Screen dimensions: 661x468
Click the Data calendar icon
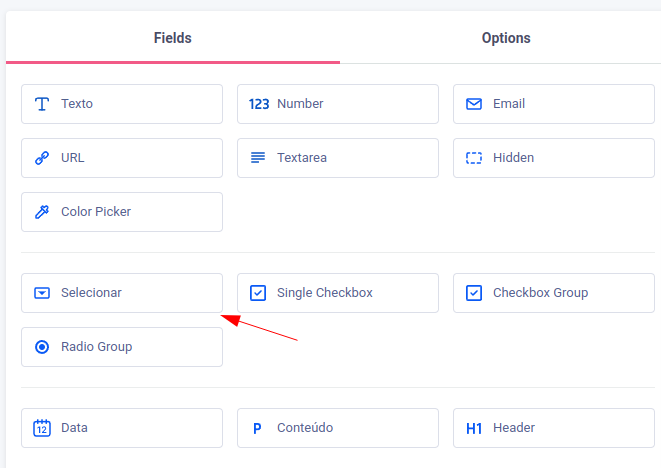[x=42, y=428]
